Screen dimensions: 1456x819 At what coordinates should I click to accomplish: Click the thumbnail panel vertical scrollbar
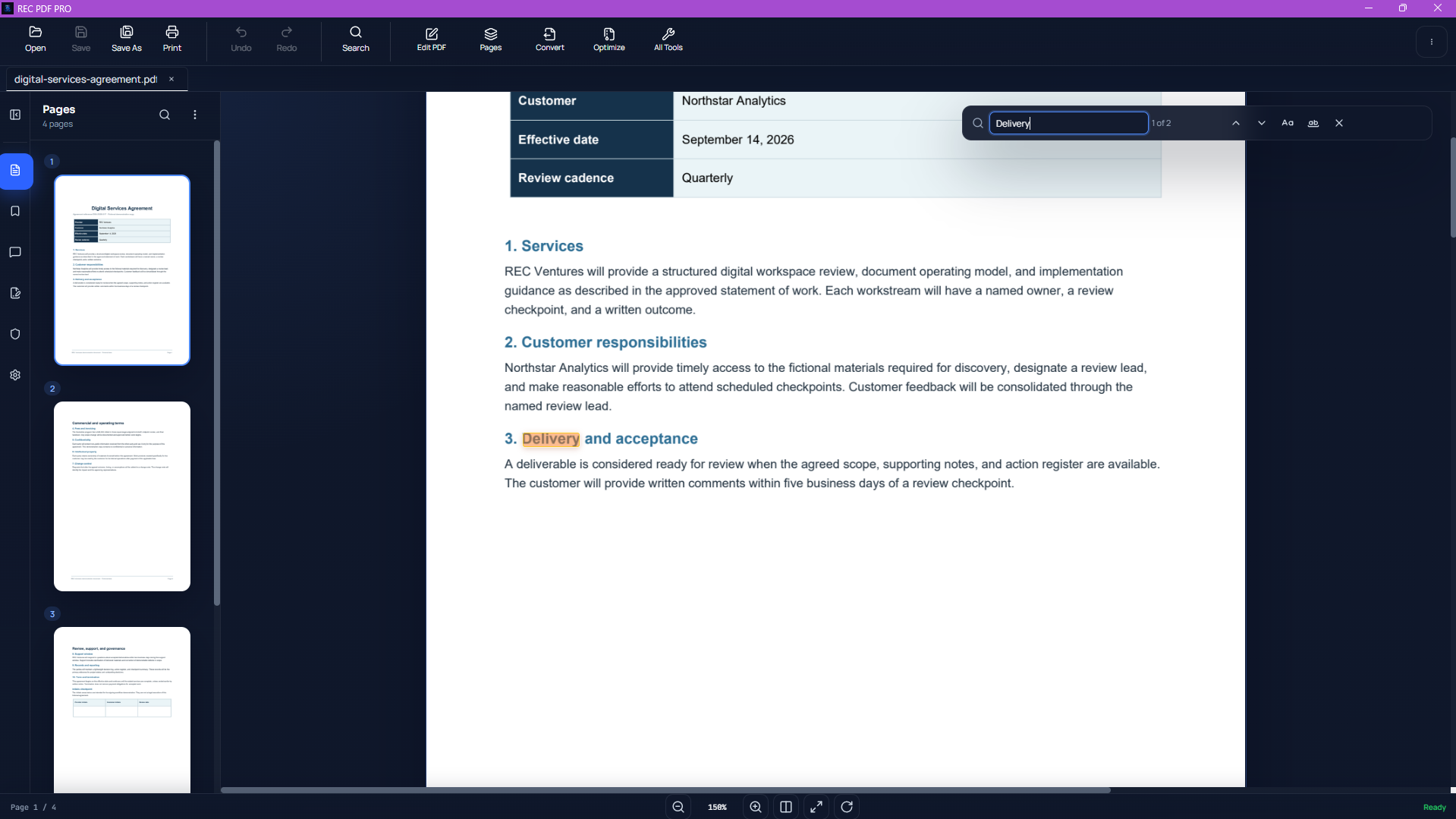(x=217, y=372)
